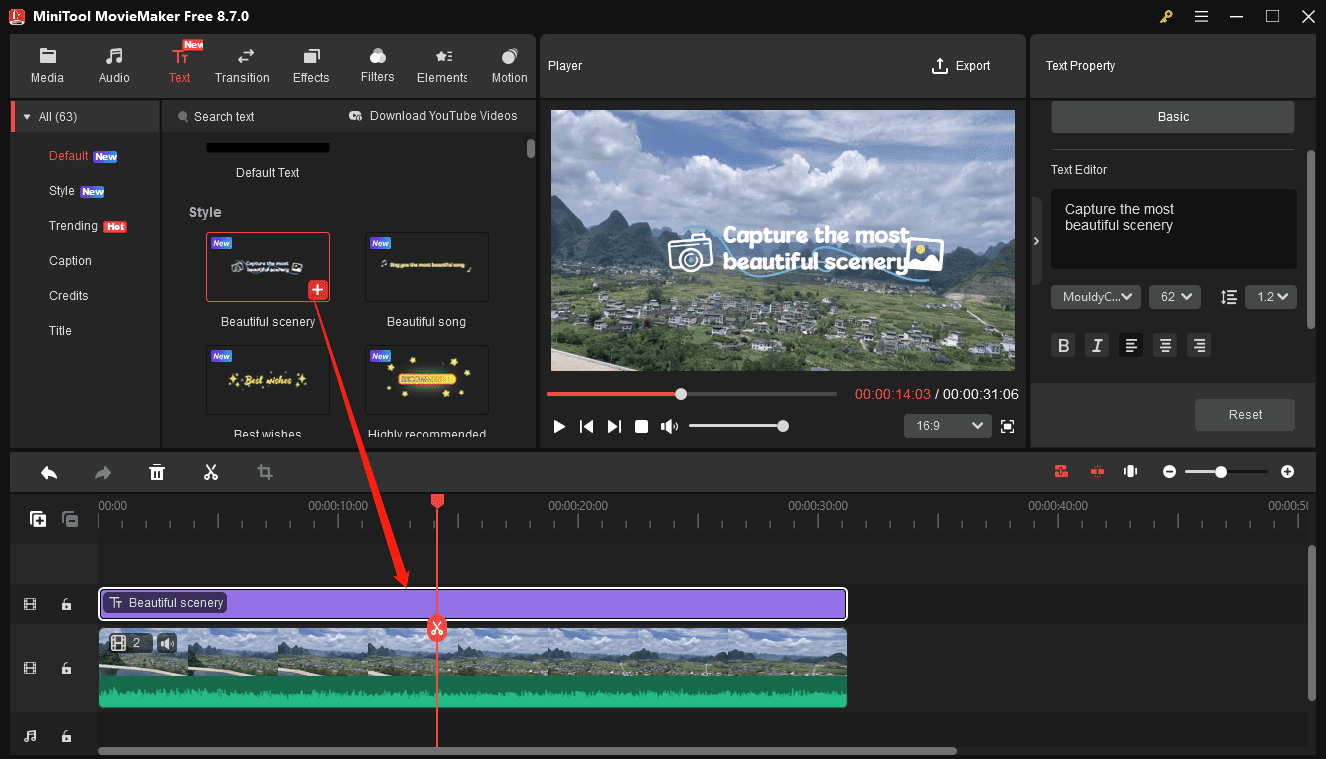The width and height of the screenshot is (1326, 759).
Task: Lock the text track
Action: pyautogui.click(x=66, y=604)
